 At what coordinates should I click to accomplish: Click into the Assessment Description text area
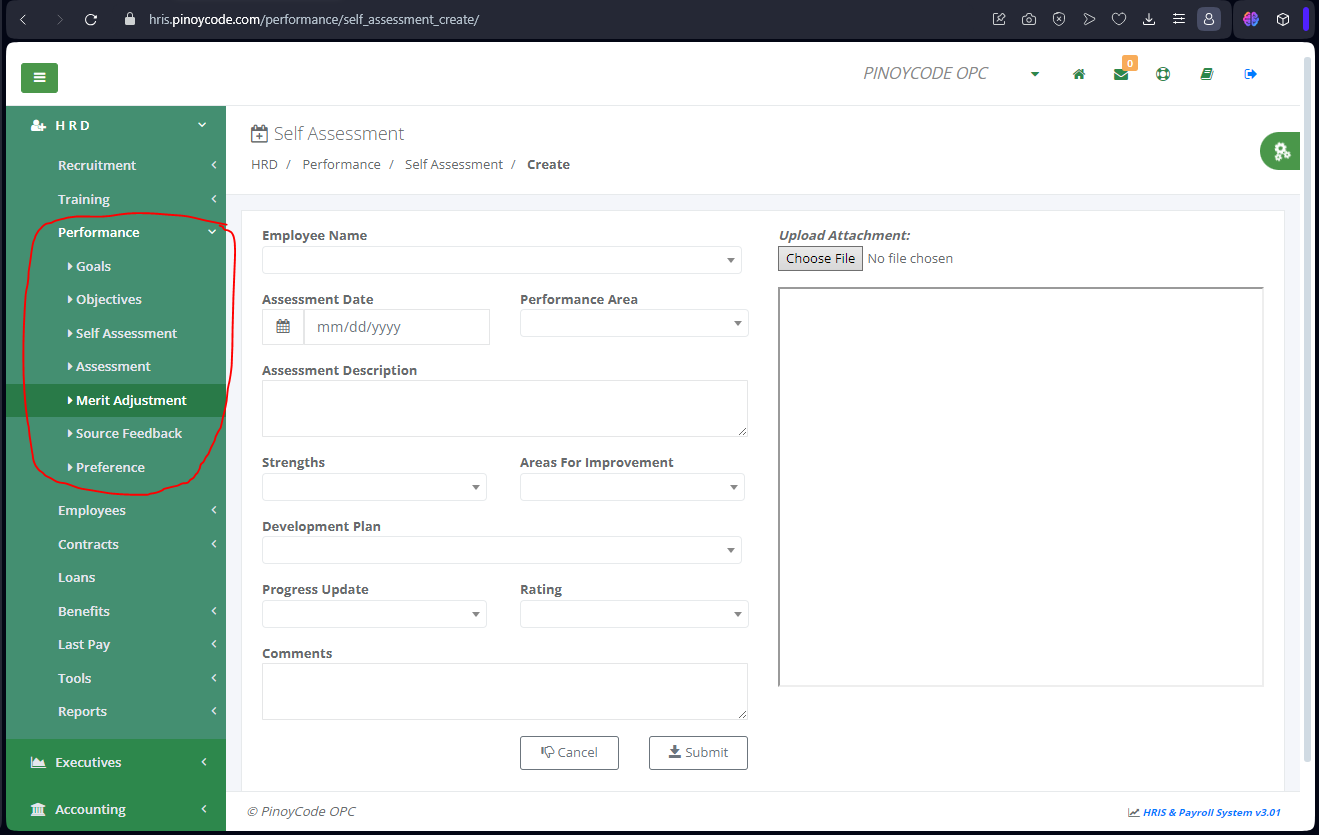click(505, 408)
